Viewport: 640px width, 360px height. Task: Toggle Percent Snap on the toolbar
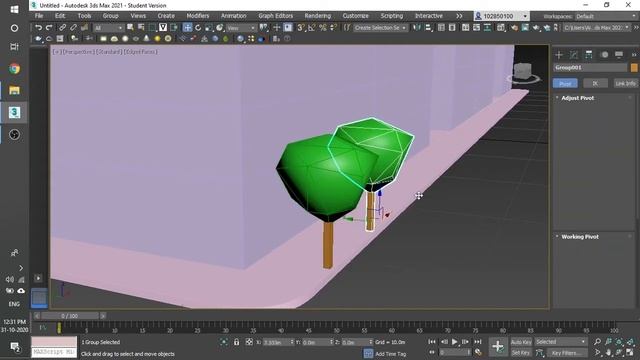[323, 27]
